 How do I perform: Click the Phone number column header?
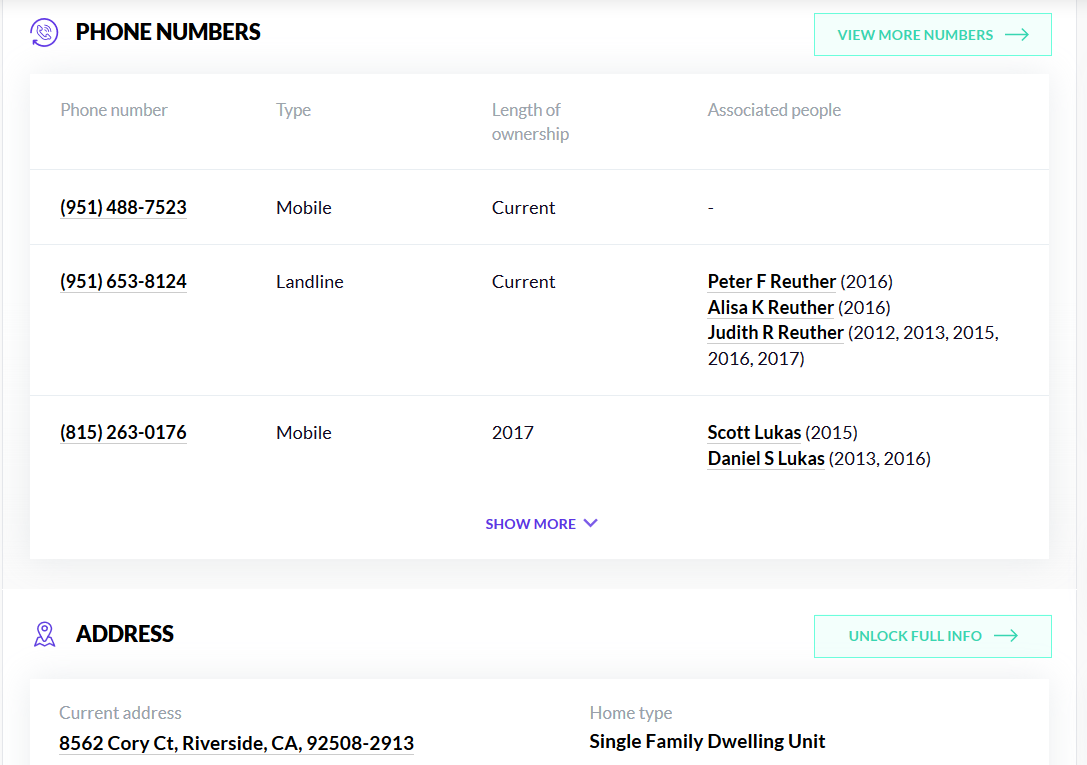tap(114, 109)
